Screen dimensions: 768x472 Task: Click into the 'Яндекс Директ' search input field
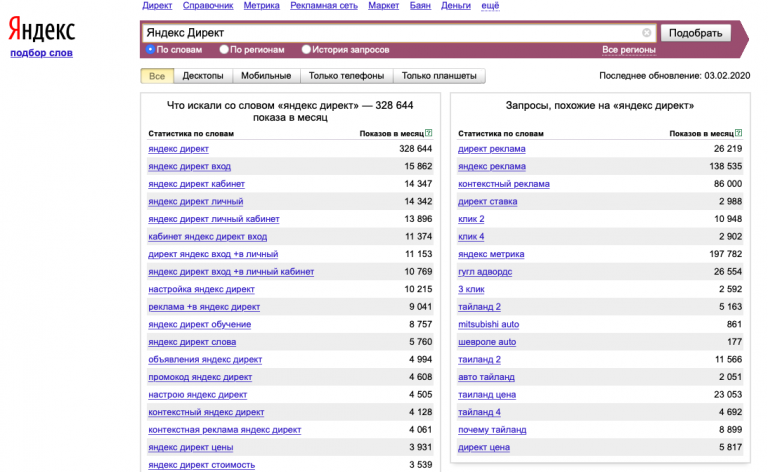(x=392, y=33)
